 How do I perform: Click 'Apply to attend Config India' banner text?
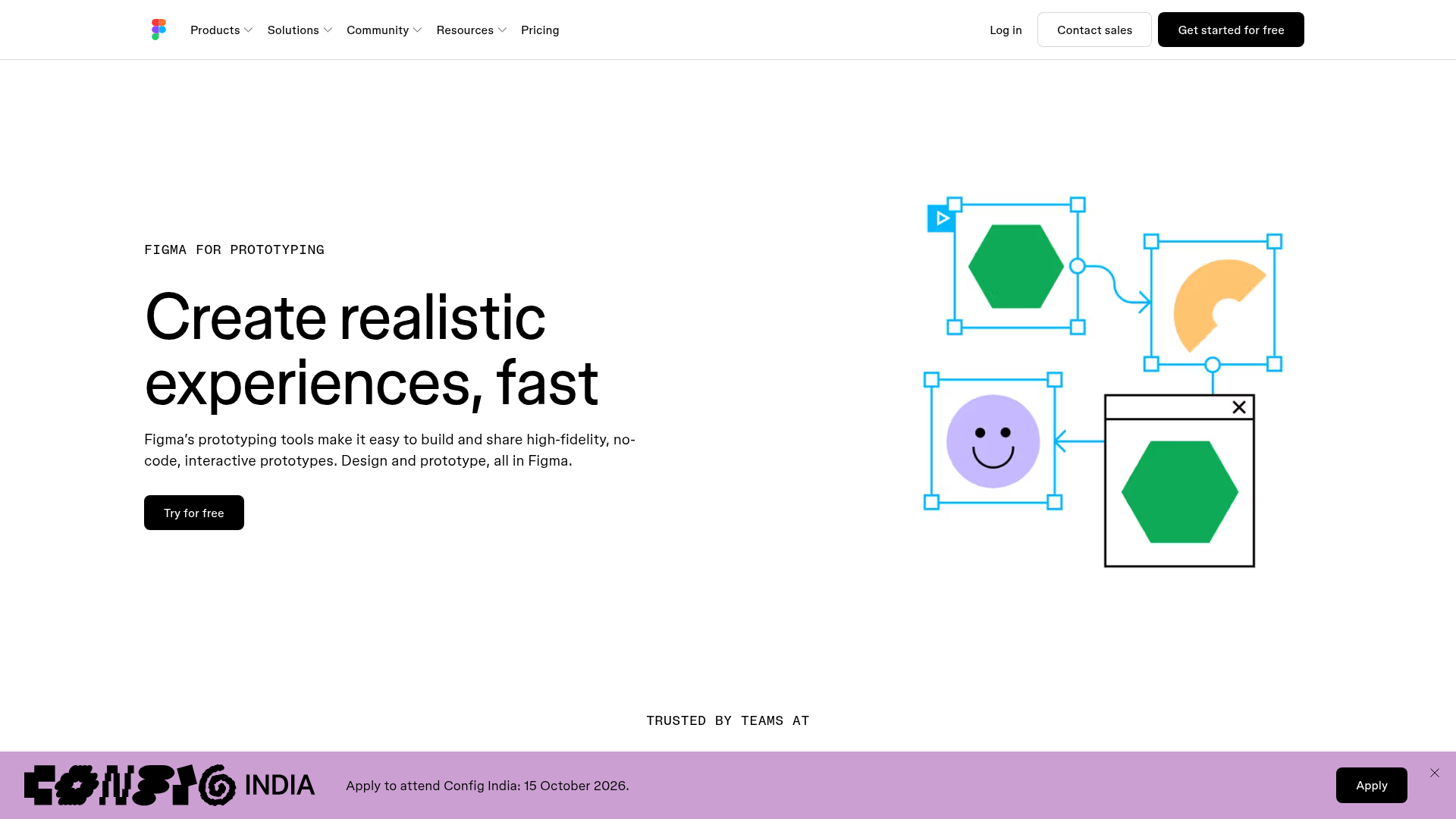click(x=488, y=786)
